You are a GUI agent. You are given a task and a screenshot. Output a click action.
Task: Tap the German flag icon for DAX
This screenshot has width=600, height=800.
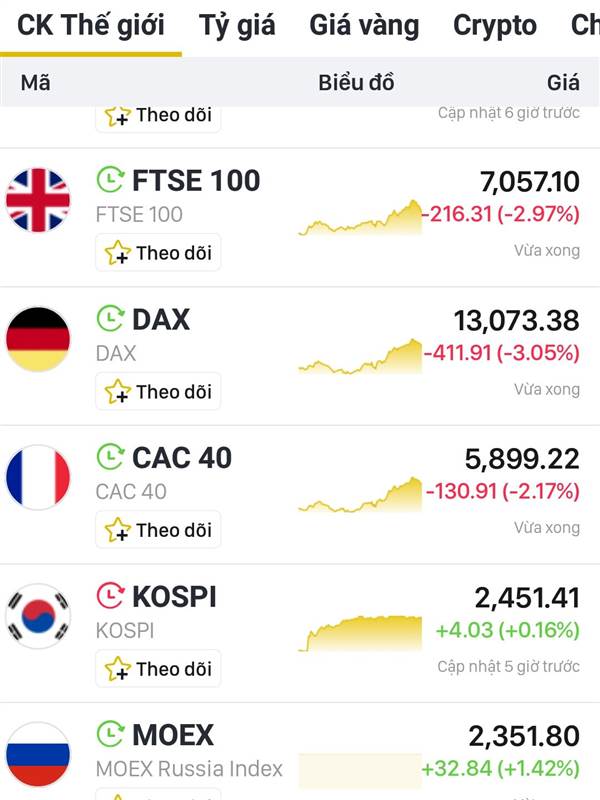(x=38, y=339)
